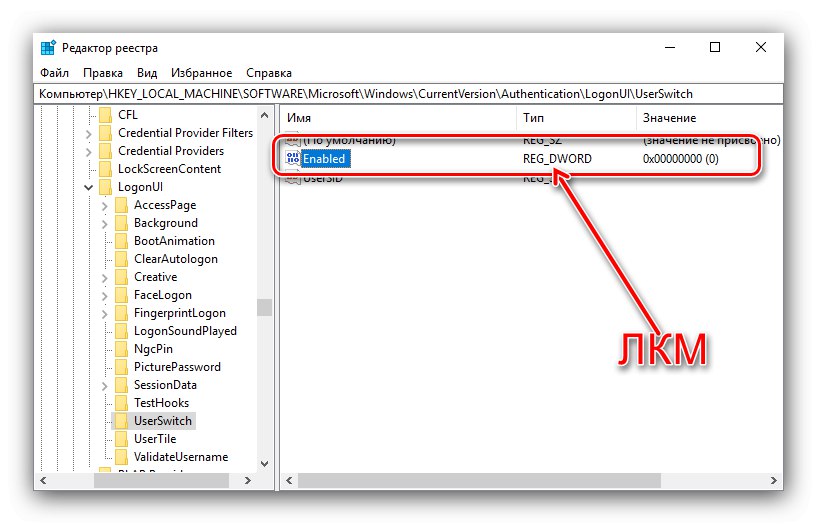Image resolution: width=817 pixels, height=524 pixels.
Task: Expand the Credential Providers key
Action: pyautogui.click(x=89, y=152)
